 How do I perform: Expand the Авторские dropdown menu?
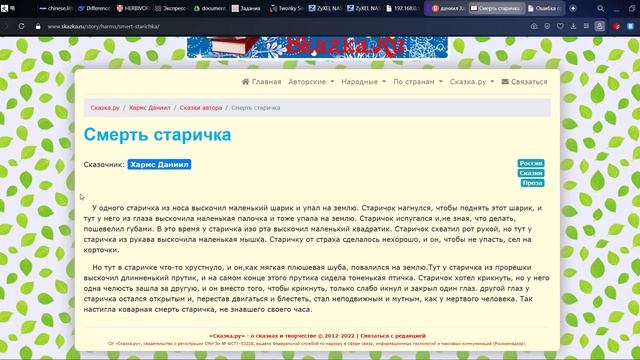[311, 82]
